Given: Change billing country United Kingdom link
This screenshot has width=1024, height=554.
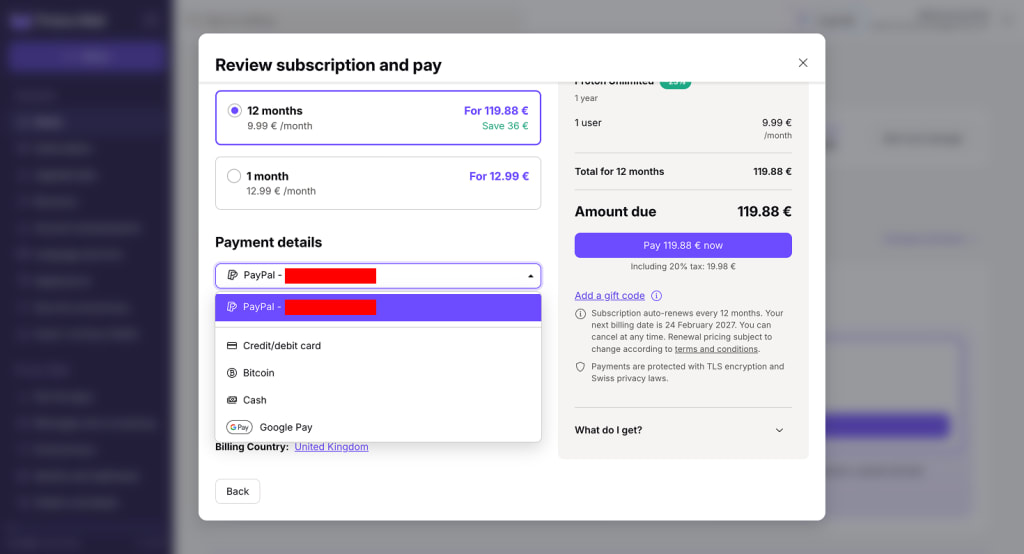Looking at the screenshot, I should pos(331,447).
